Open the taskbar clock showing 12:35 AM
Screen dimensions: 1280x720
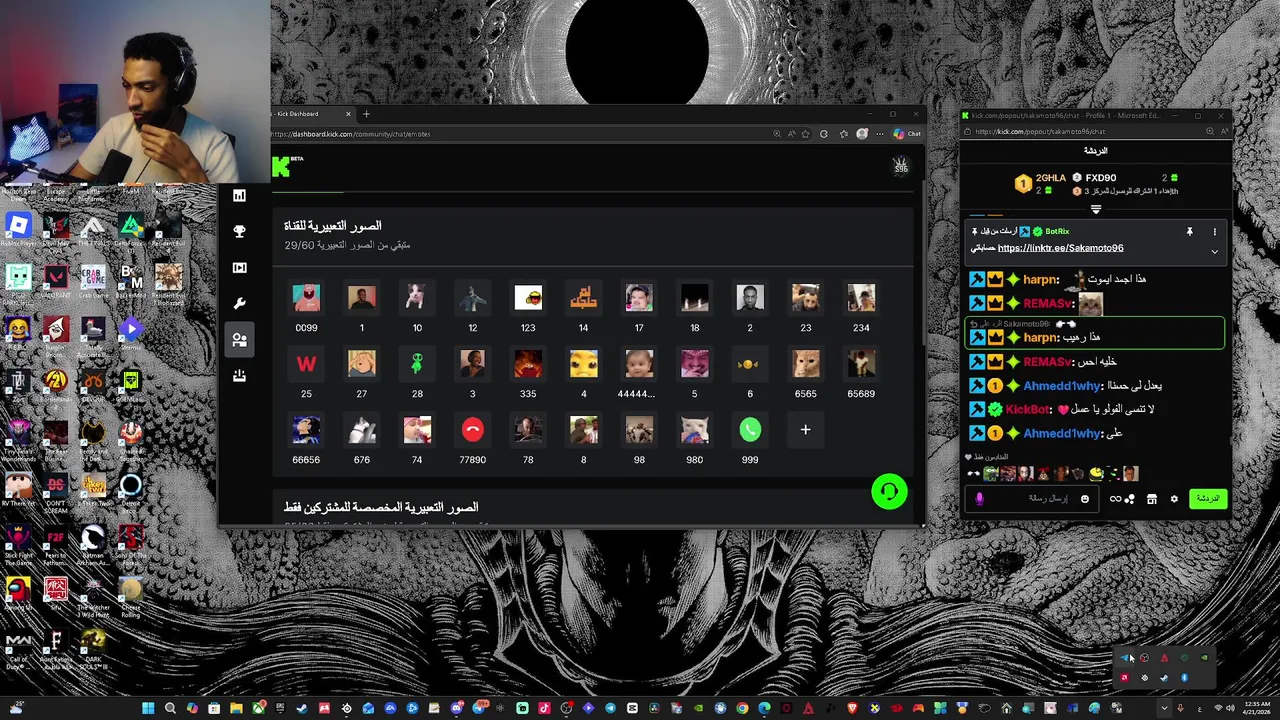click(1257, 709)
